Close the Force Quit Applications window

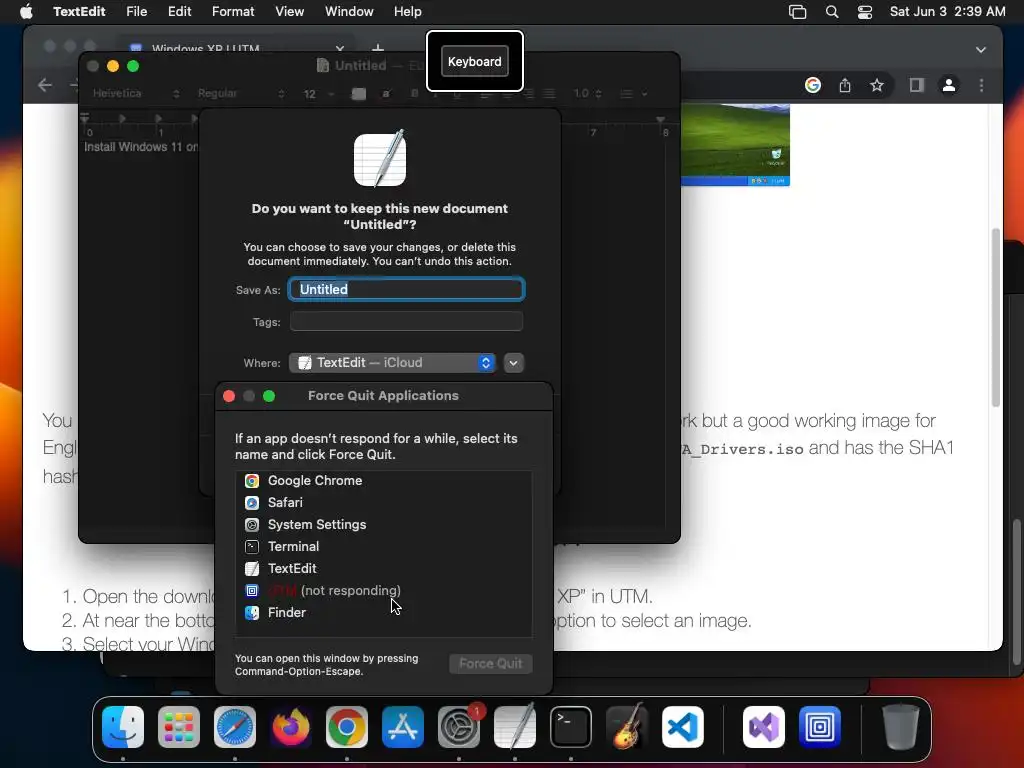[229, 396]
